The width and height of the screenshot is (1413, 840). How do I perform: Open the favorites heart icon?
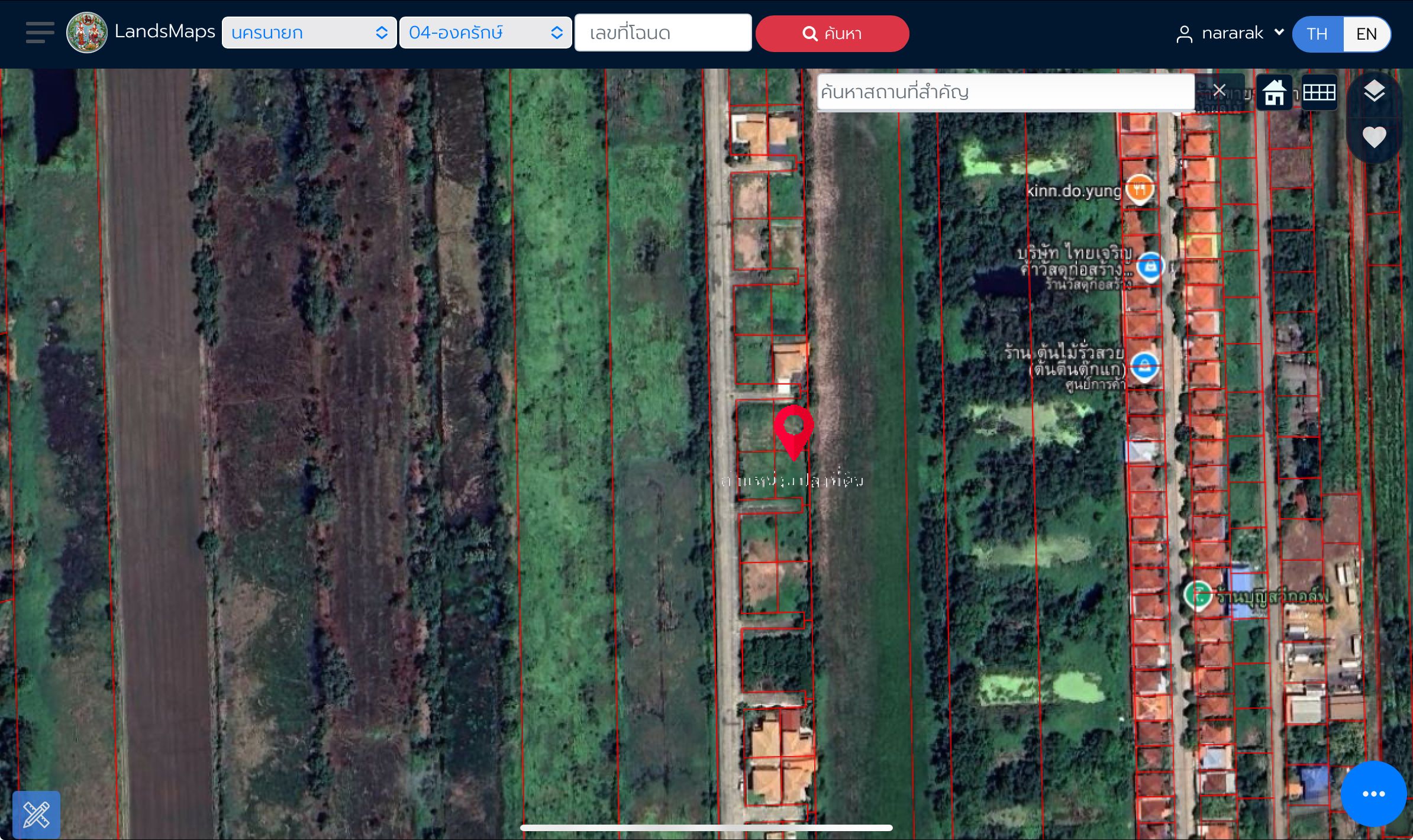[x=1374, y=137]
